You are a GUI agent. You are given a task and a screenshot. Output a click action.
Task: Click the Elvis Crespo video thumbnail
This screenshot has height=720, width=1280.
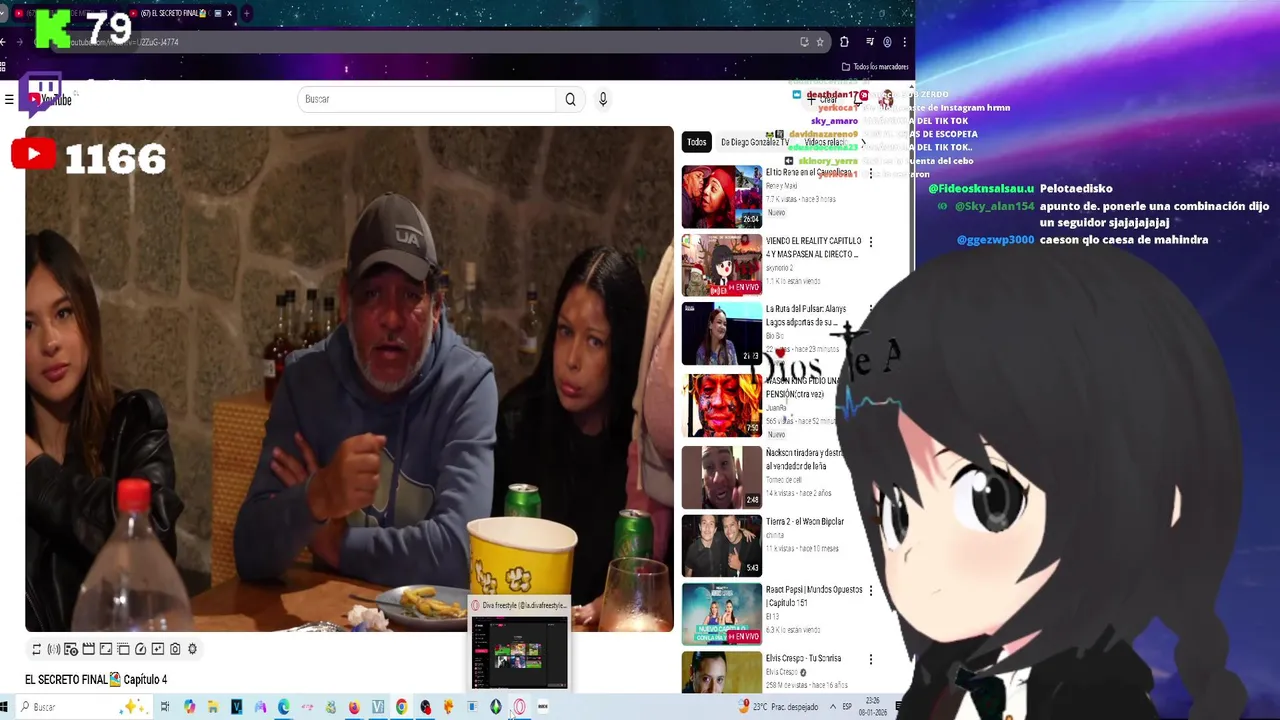[x=722, y=672]
